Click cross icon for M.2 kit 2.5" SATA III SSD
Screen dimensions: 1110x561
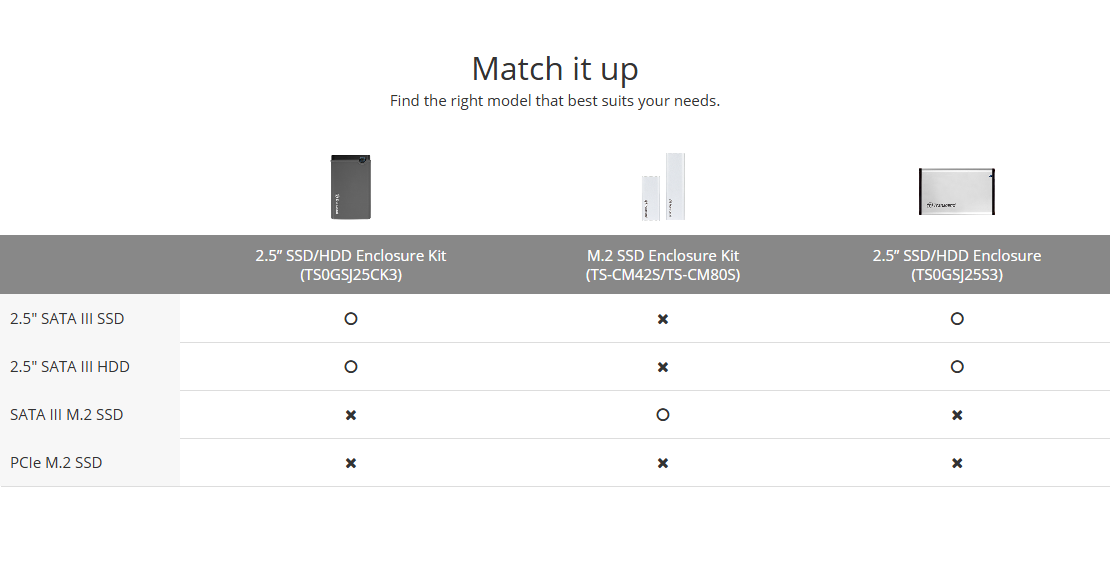coord(663,319)
